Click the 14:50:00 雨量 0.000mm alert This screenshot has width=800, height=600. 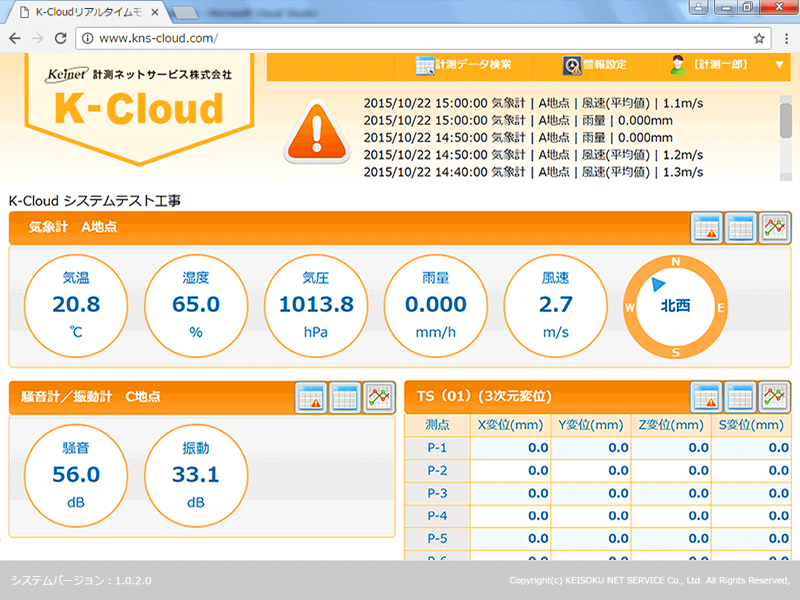518,138
